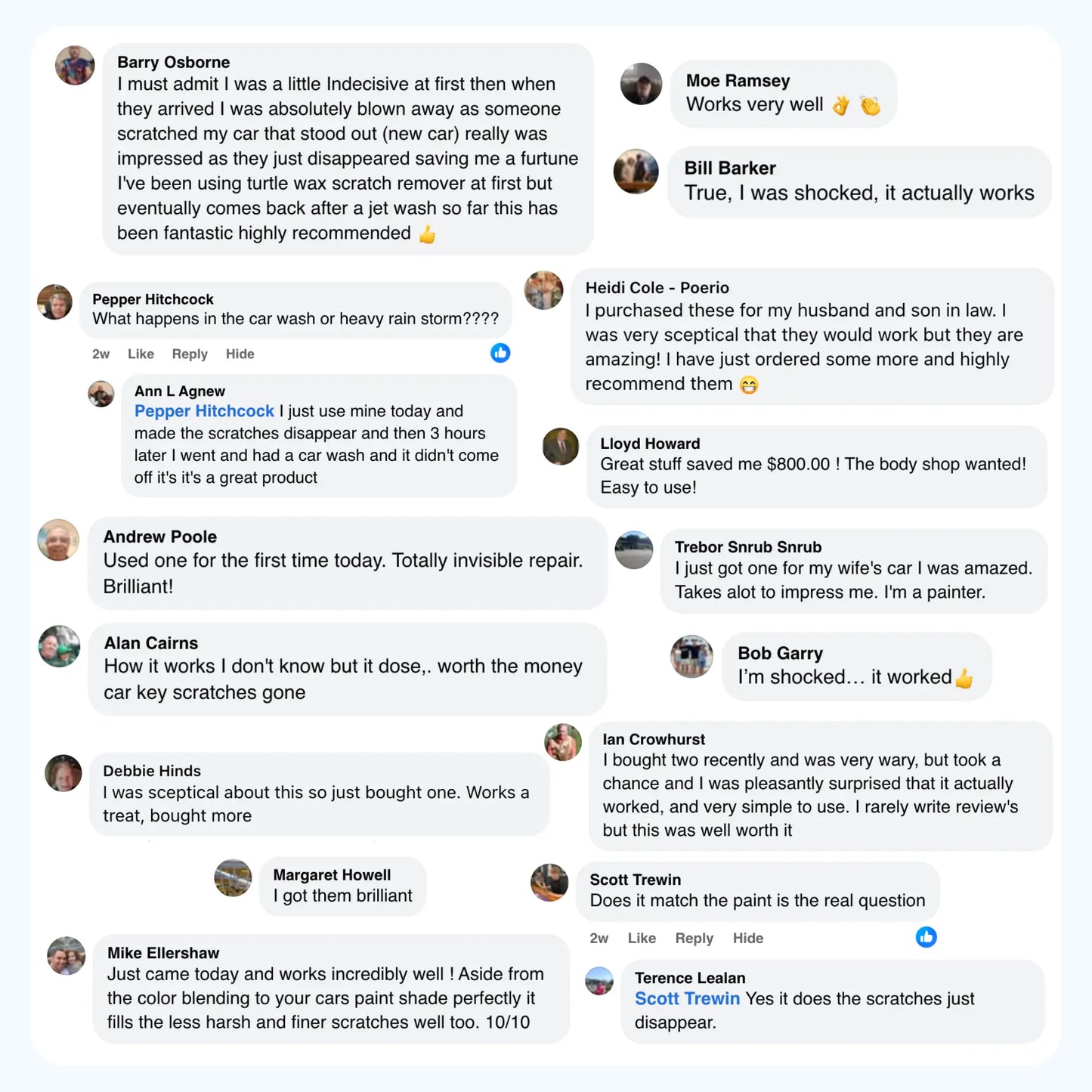Open Heidi Cole - Poerio's name
1092x1092 pixels.
click(x=657, y=288)
